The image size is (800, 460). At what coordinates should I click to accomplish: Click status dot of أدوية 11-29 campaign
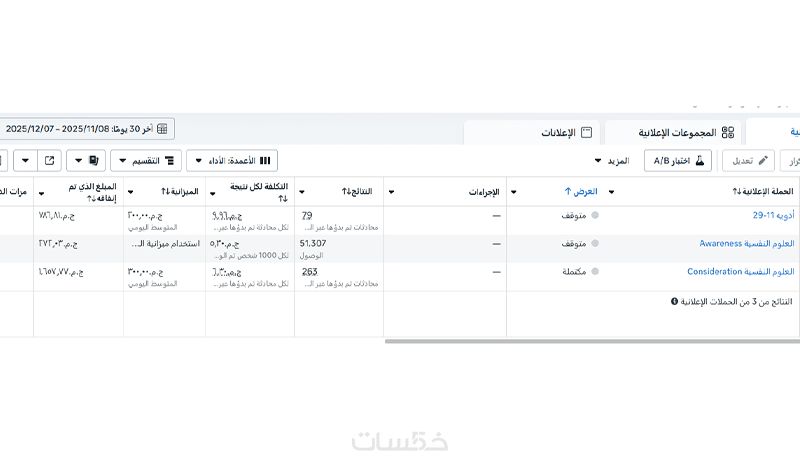point(595,216)
